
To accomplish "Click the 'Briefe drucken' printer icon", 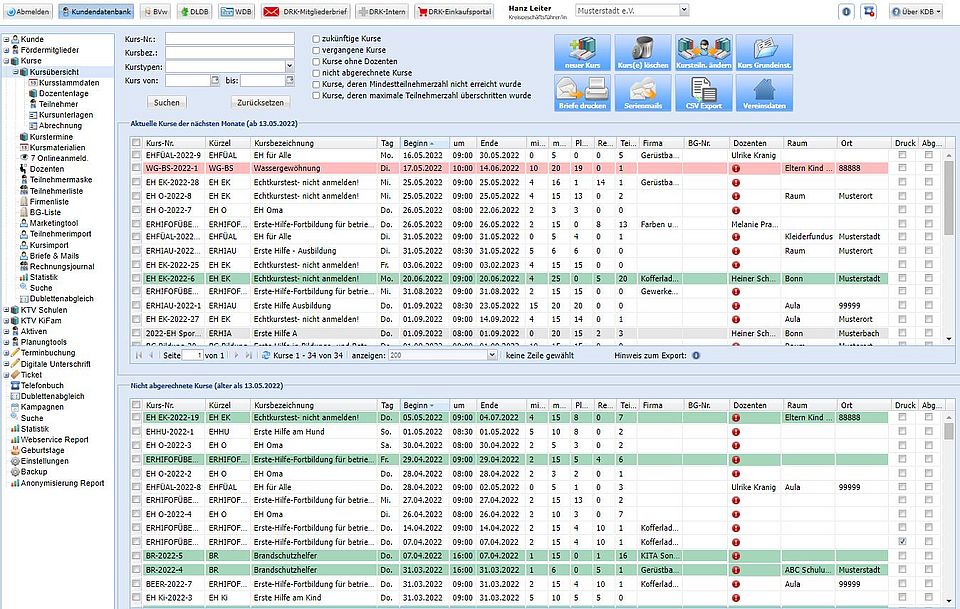I will [x=581, y=93].
